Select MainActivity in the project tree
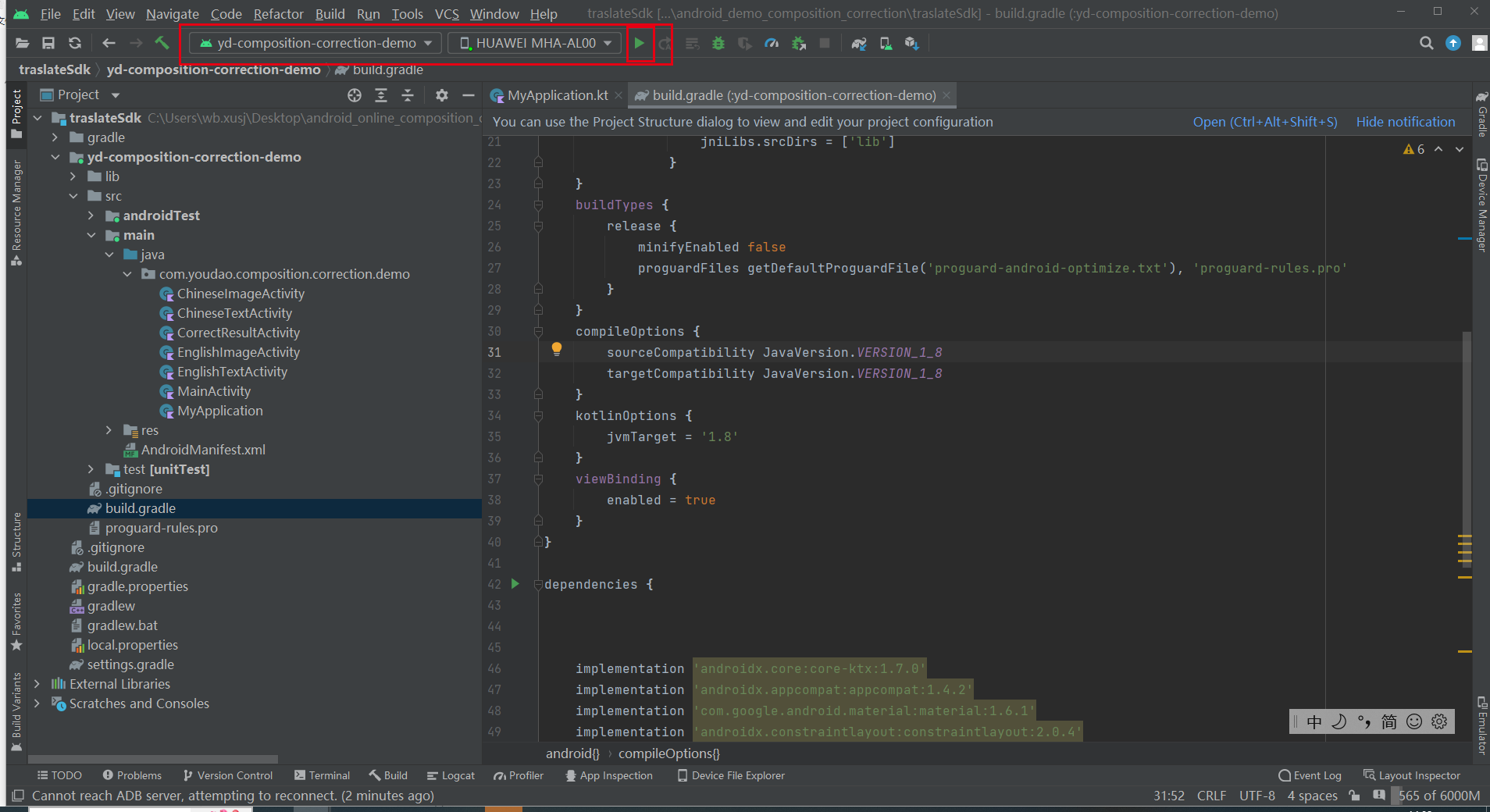The height and width of the screenshot is (812, 1490). (x=213, y=391)
